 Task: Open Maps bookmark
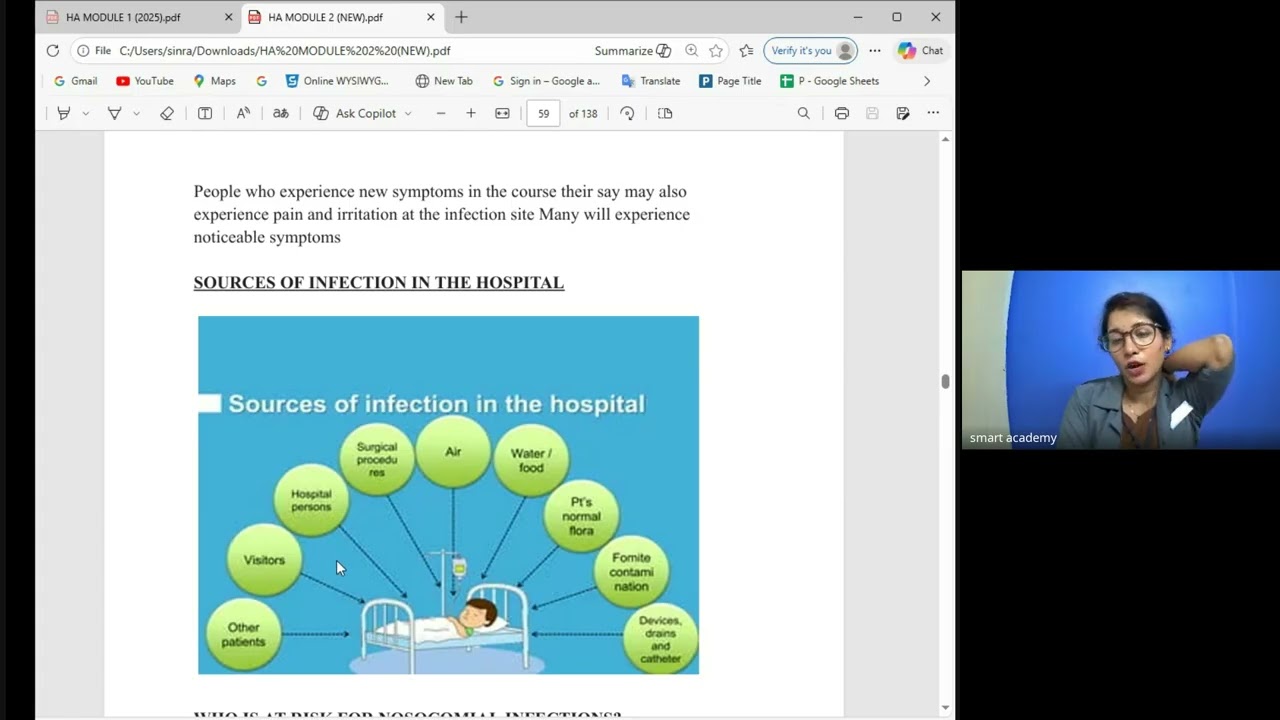coord(214,81)
